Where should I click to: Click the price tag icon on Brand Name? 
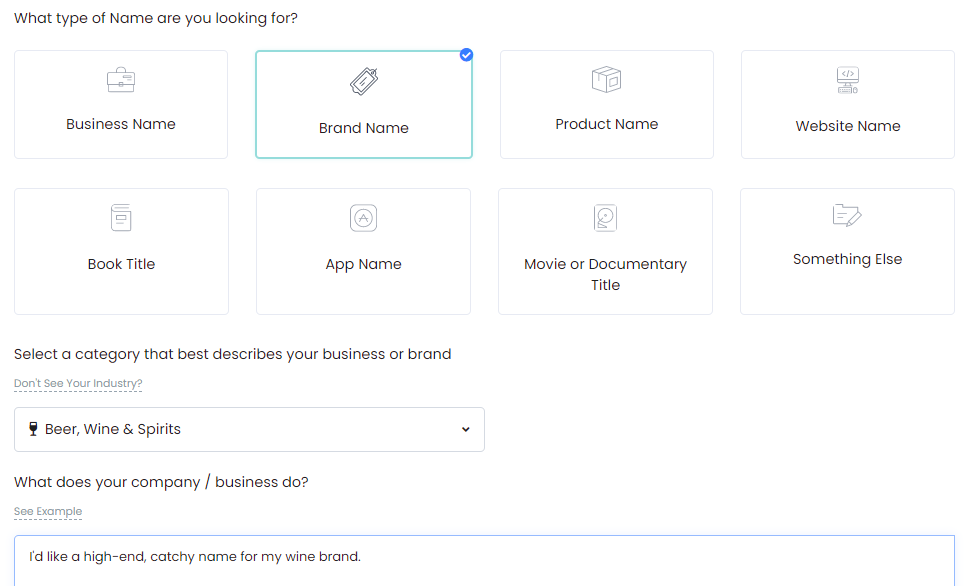click(x=364, y=81)
